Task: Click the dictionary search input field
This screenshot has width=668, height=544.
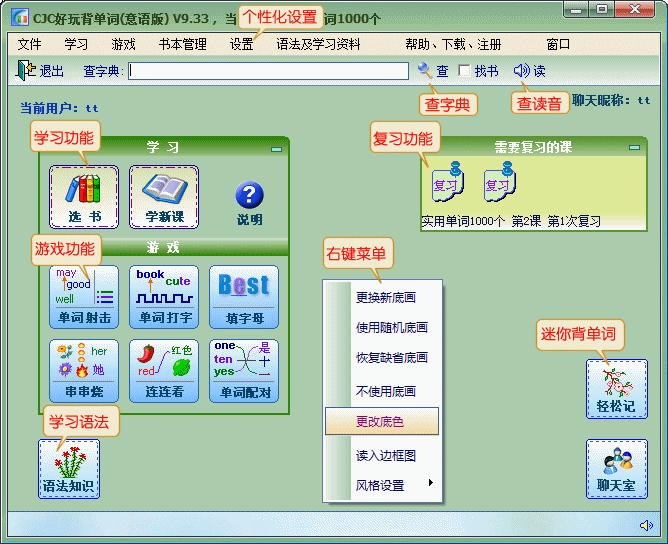Action: 268,71
